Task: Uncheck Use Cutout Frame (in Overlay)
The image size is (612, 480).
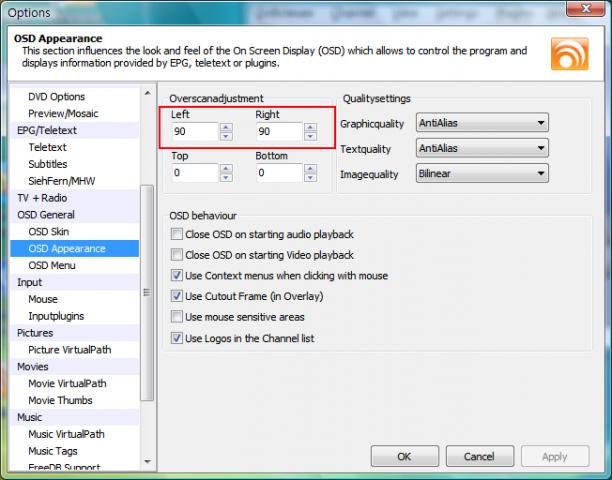Action: point(176,296)
